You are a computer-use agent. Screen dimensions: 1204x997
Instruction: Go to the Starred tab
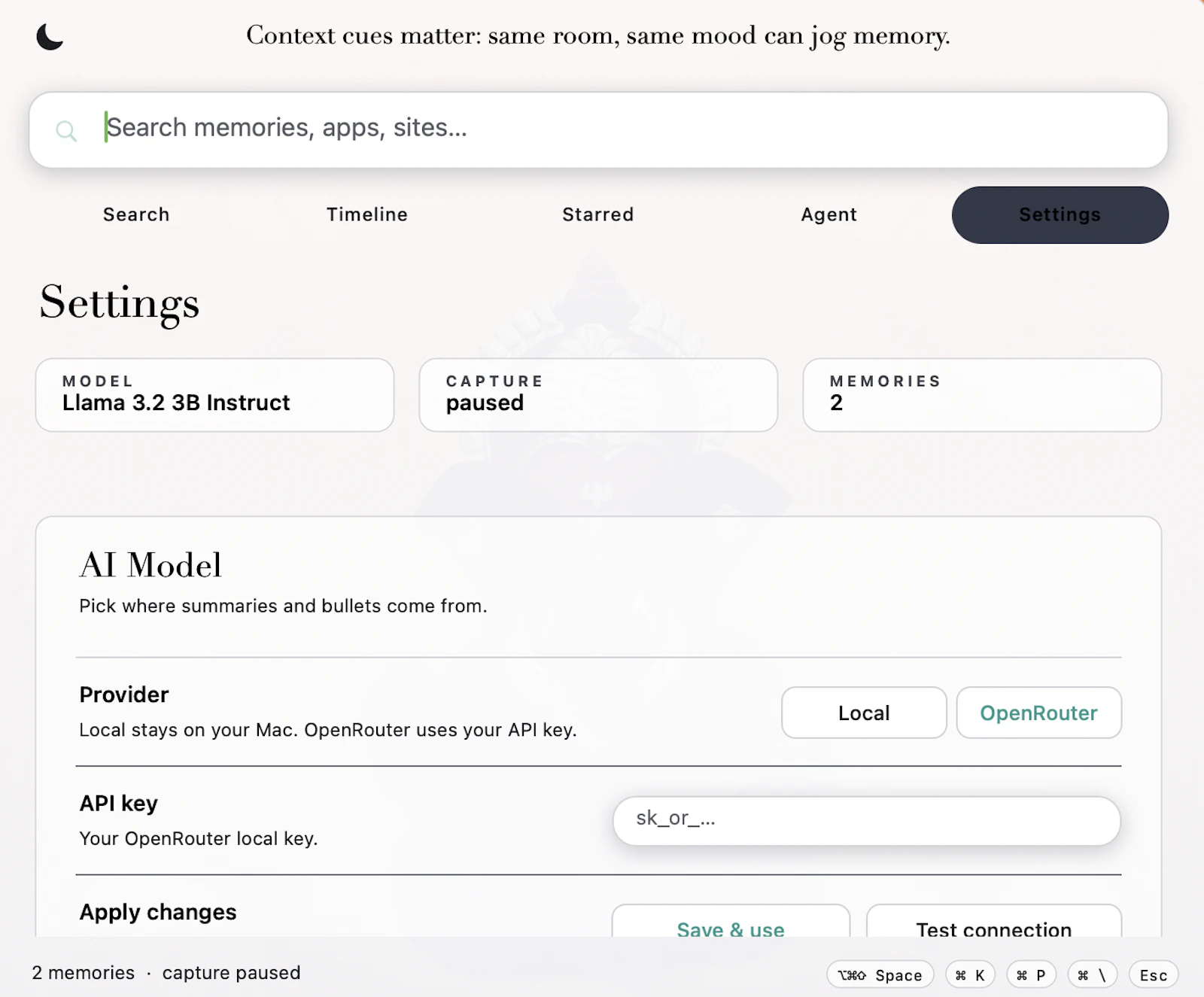(x=598, y=214)
